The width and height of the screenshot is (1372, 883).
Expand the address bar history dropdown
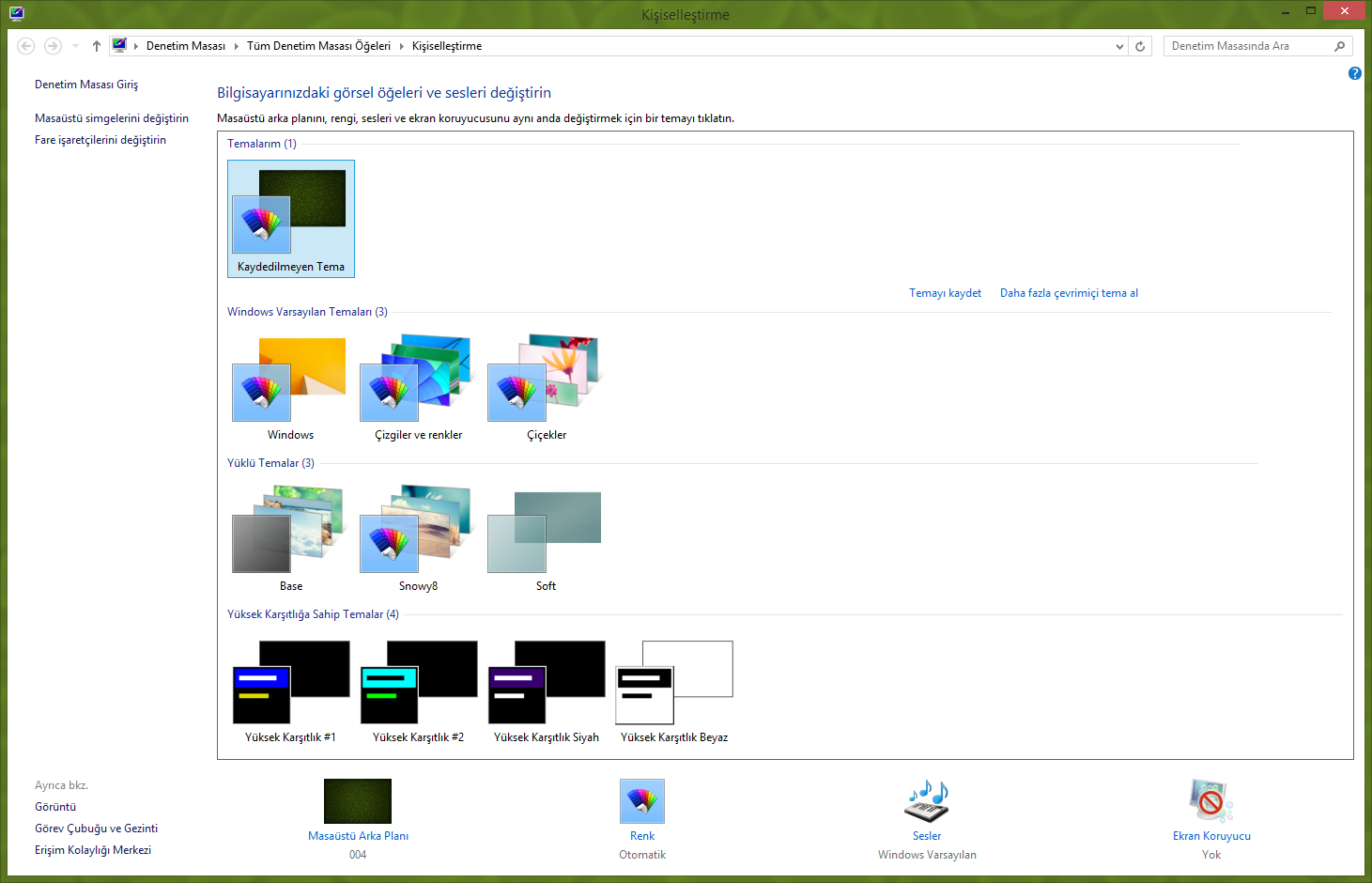click(1119, 46)
